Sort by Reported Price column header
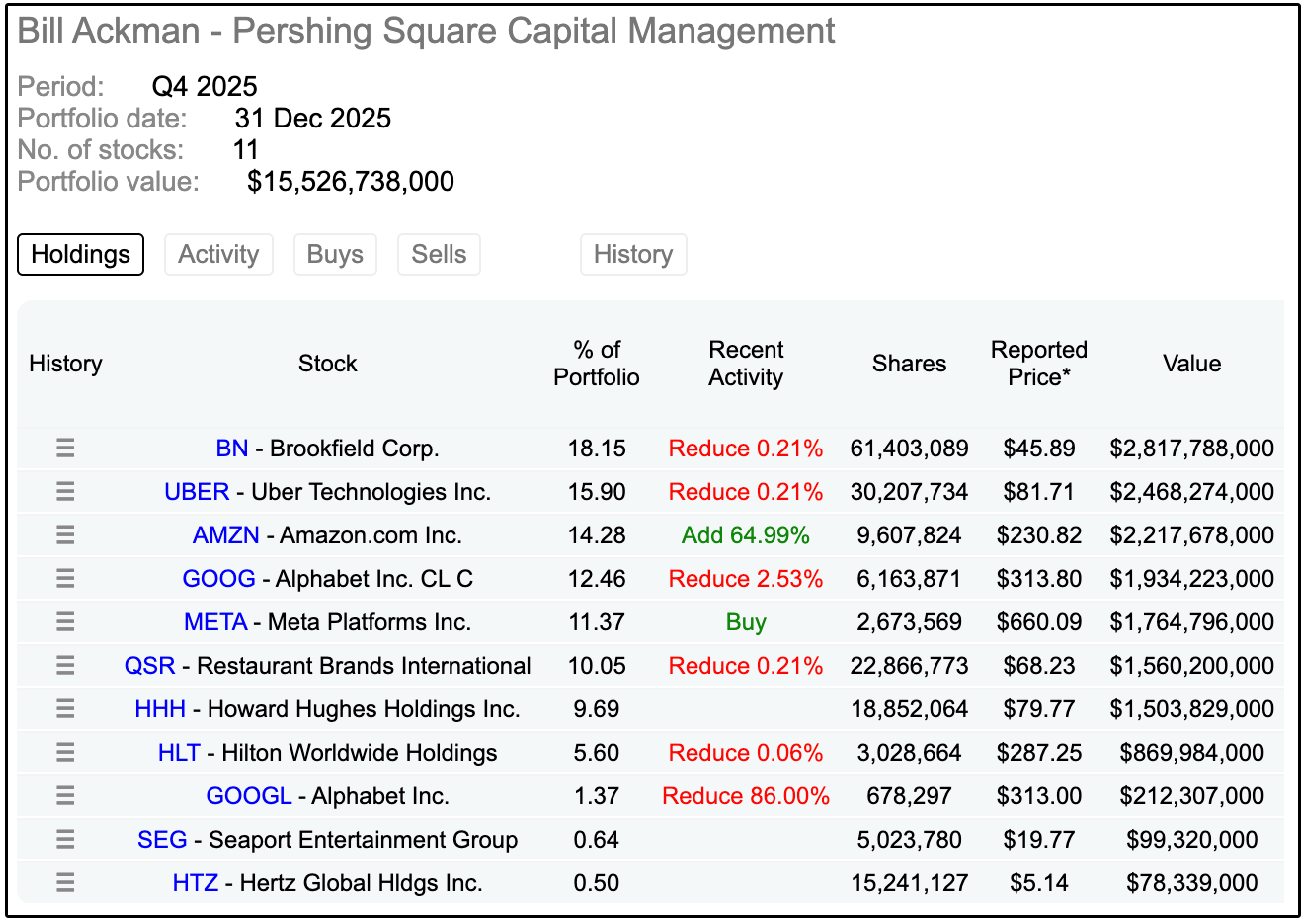This screenshot has width=1306, height=920. [x=1040, y=364]
